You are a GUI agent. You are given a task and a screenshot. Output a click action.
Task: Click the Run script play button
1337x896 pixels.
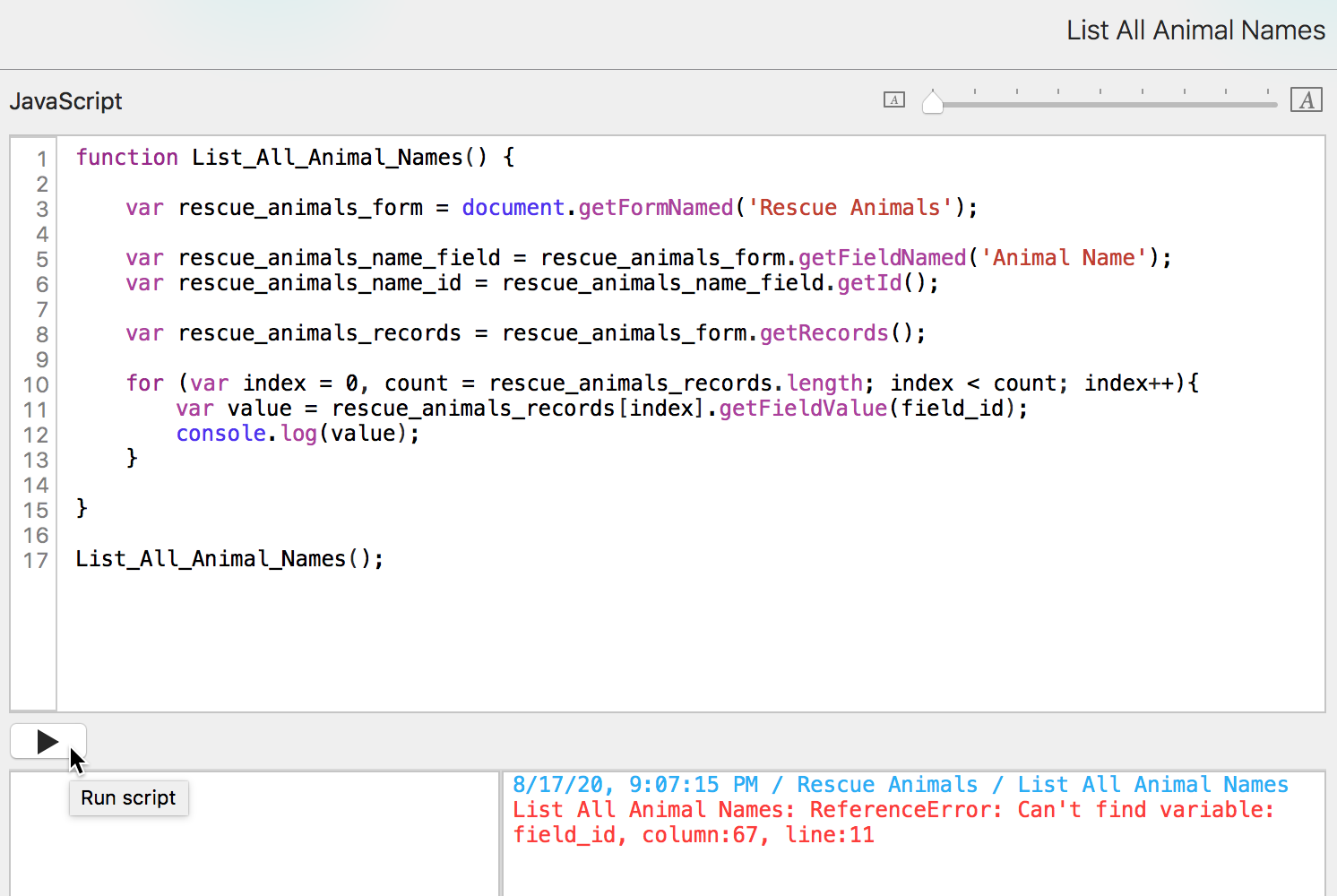point(47,742)
